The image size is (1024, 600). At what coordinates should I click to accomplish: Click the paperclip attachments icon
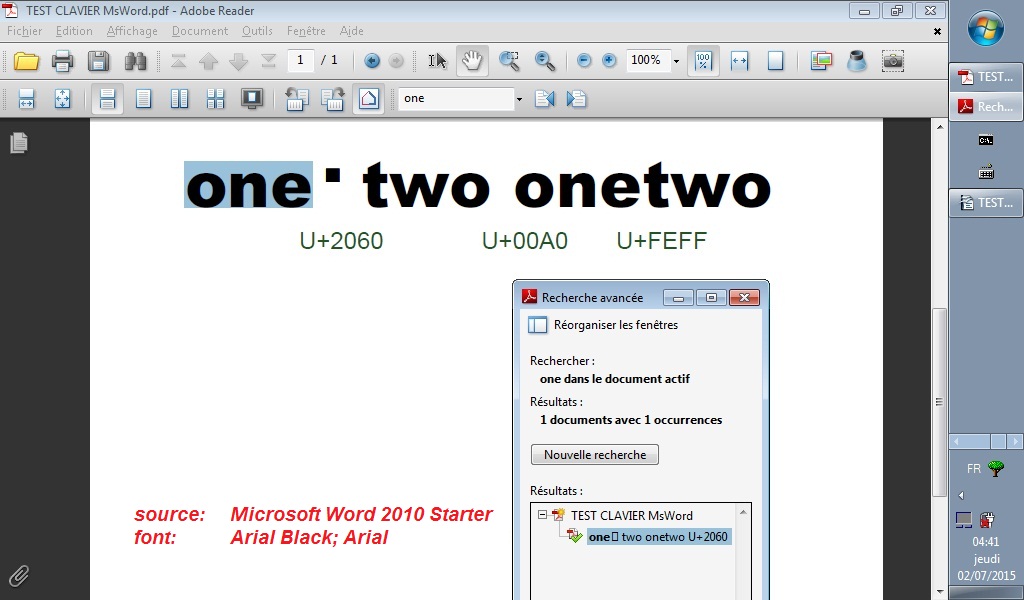18,575
